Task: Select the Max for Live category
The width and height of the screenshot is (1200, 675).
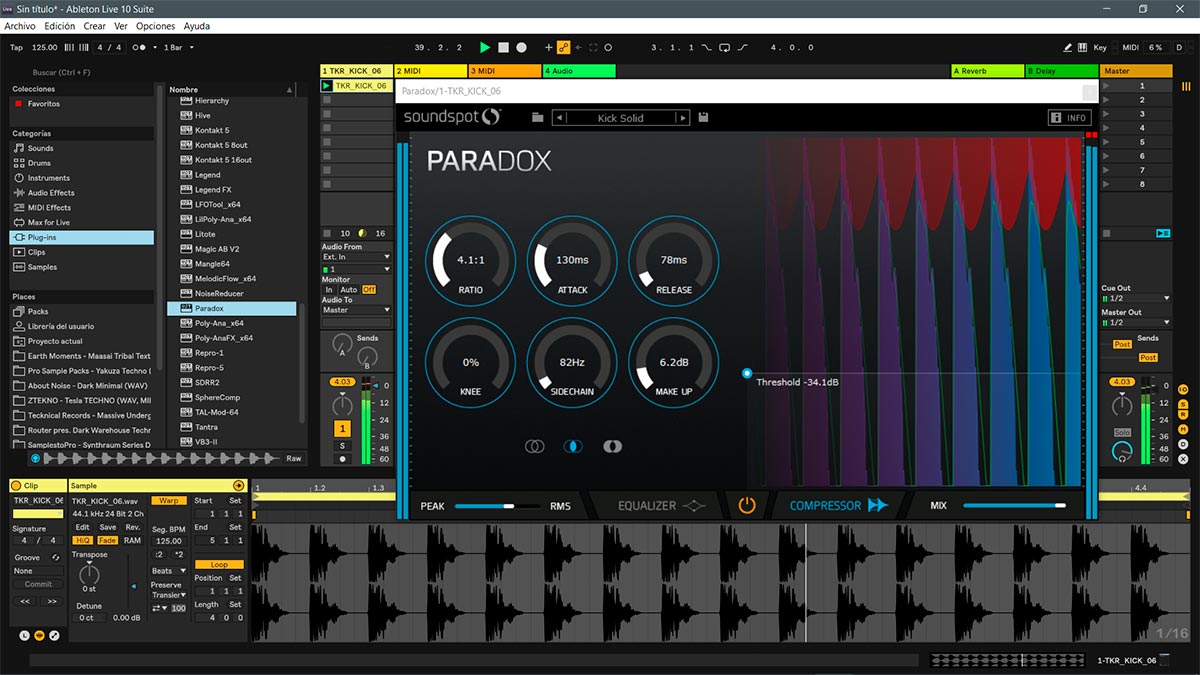Action: [x=49, y=222]
